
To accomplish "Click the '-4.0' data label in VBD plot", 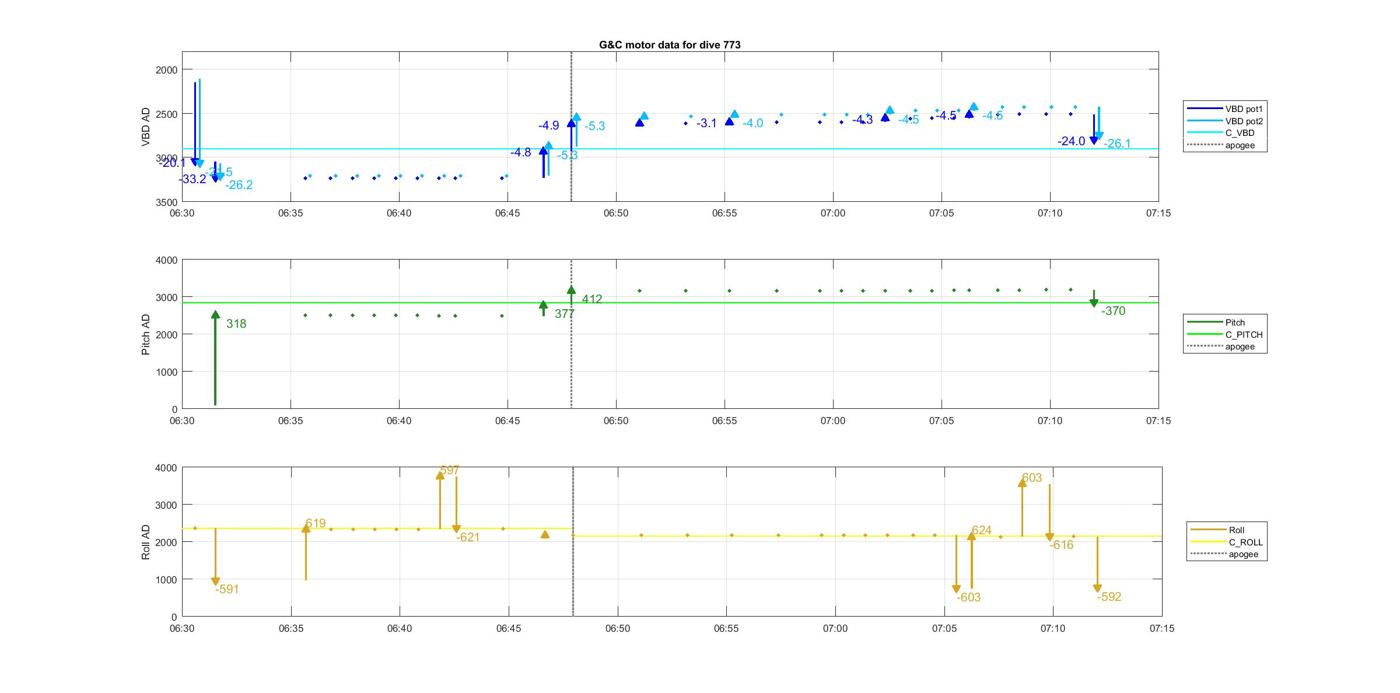I will click(x=753, y=124).
